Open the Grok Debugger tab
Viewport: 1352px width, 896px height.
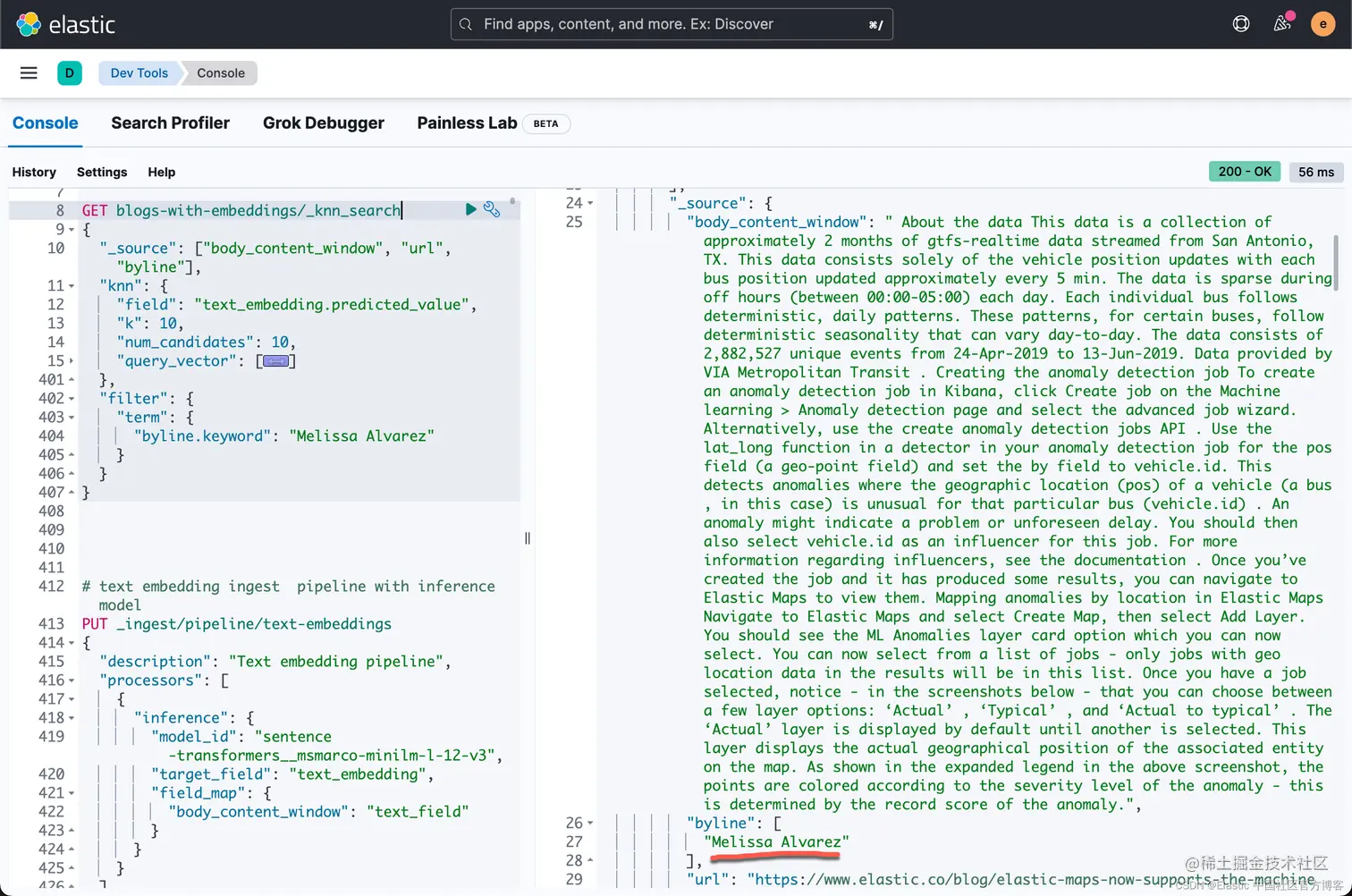click(324, 123)
